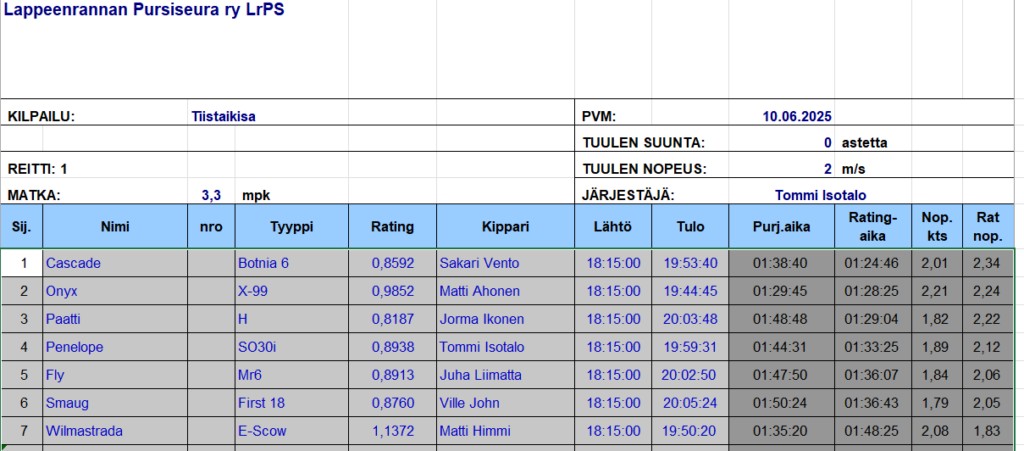Viewport: 1024px width, 451px height.
Task: Click the Lappeenrannan Pursiseura ry LrPS title
Action: click(x=145, y=17)
